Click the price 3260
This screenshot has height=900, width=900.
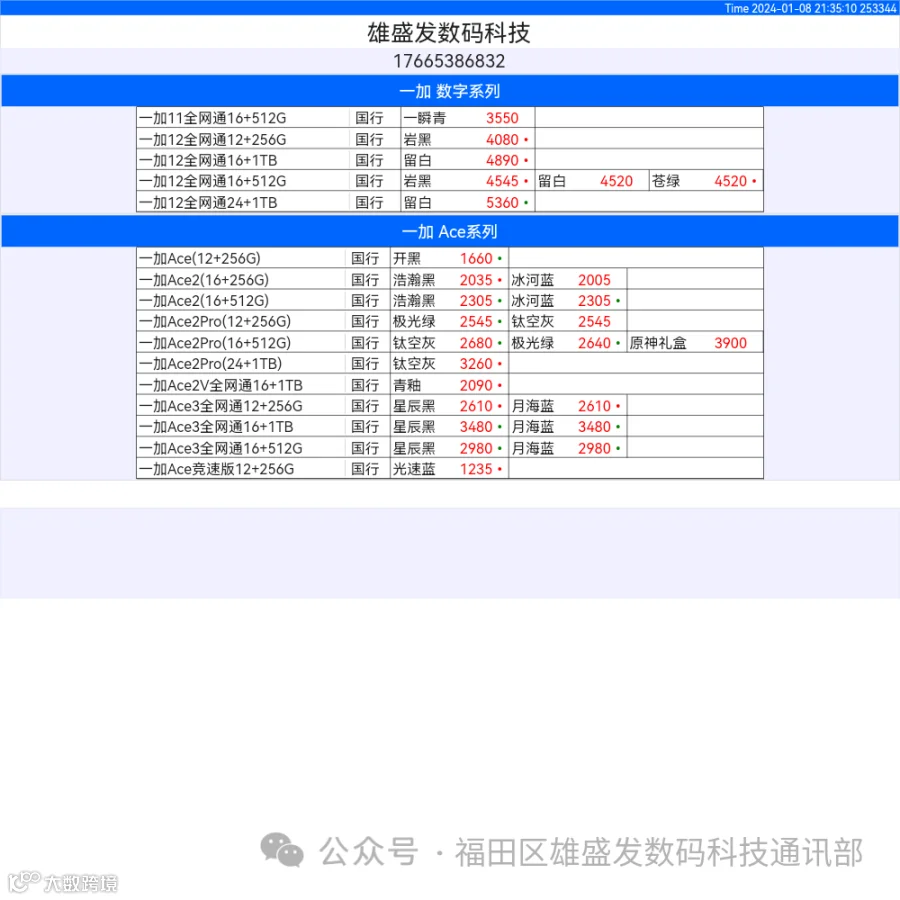tap(476, 364)
